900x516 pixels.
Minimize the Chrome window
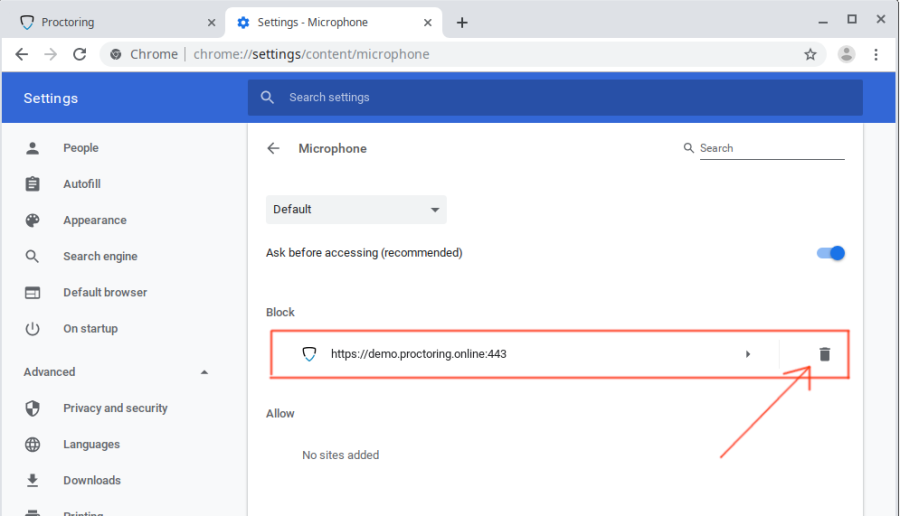coord(823,20)
